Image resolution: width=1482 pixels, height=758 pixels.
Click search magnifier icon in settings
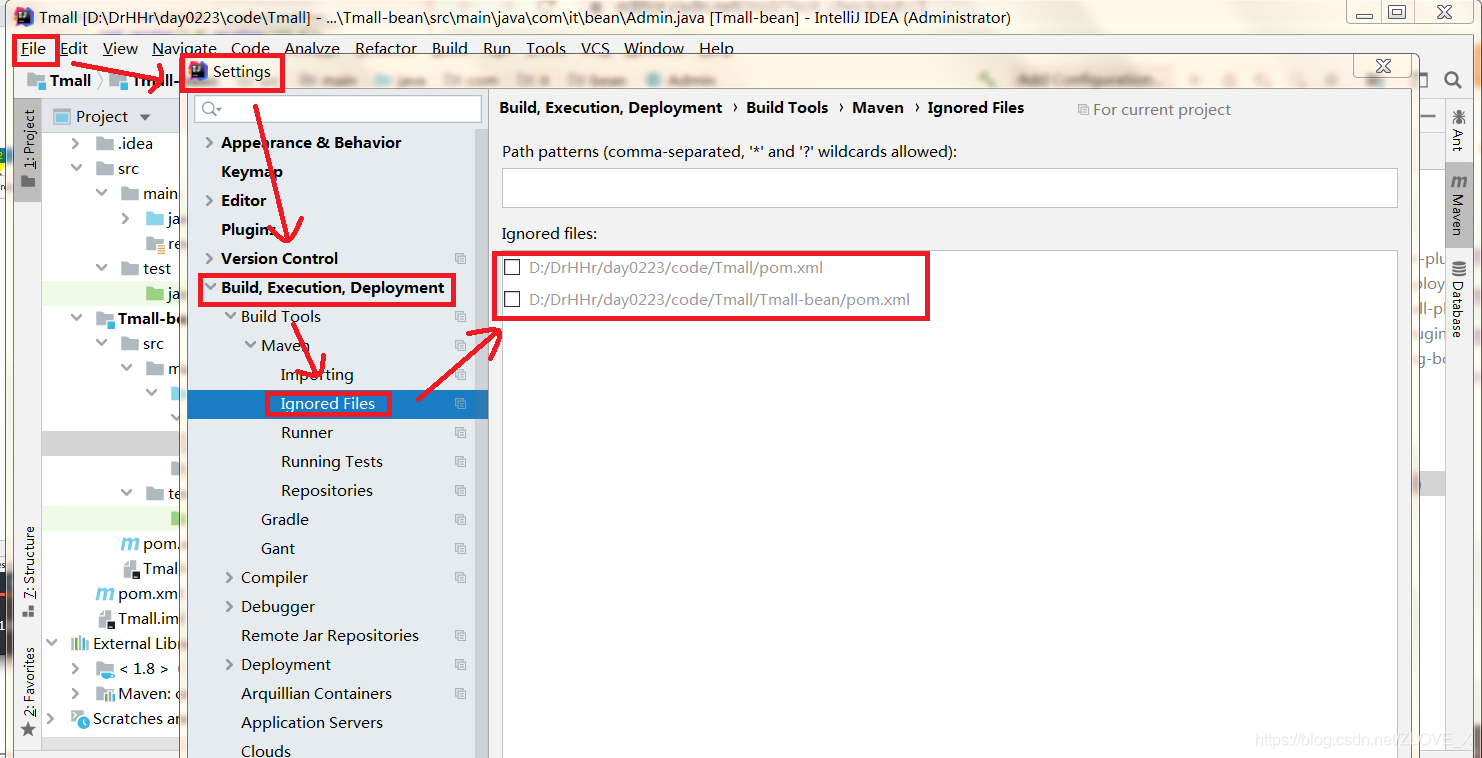210,109
